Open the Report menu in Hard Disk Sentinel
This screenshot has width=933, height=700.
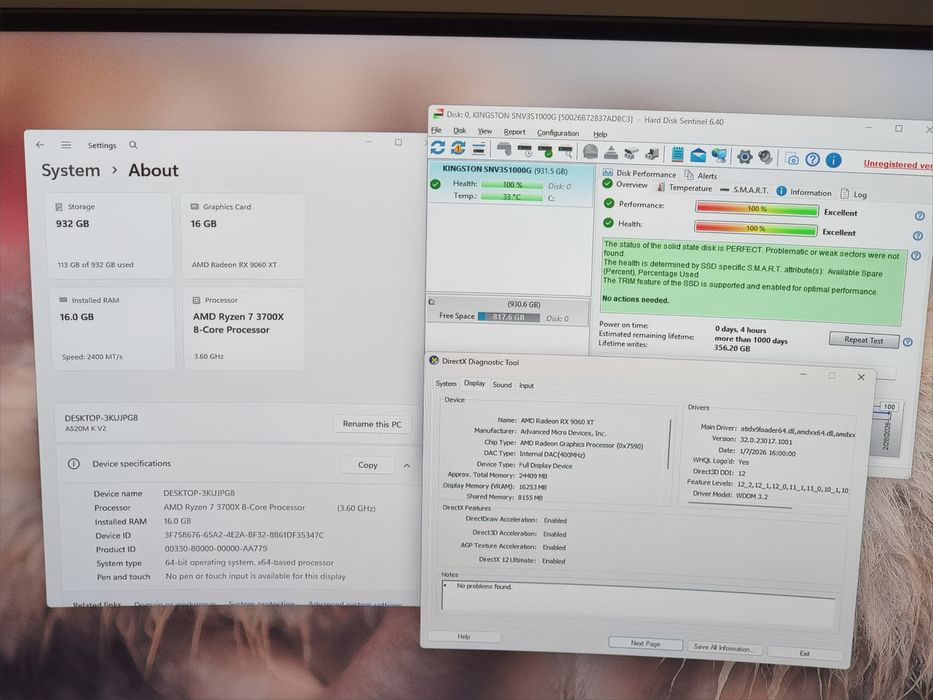point(514,132)
